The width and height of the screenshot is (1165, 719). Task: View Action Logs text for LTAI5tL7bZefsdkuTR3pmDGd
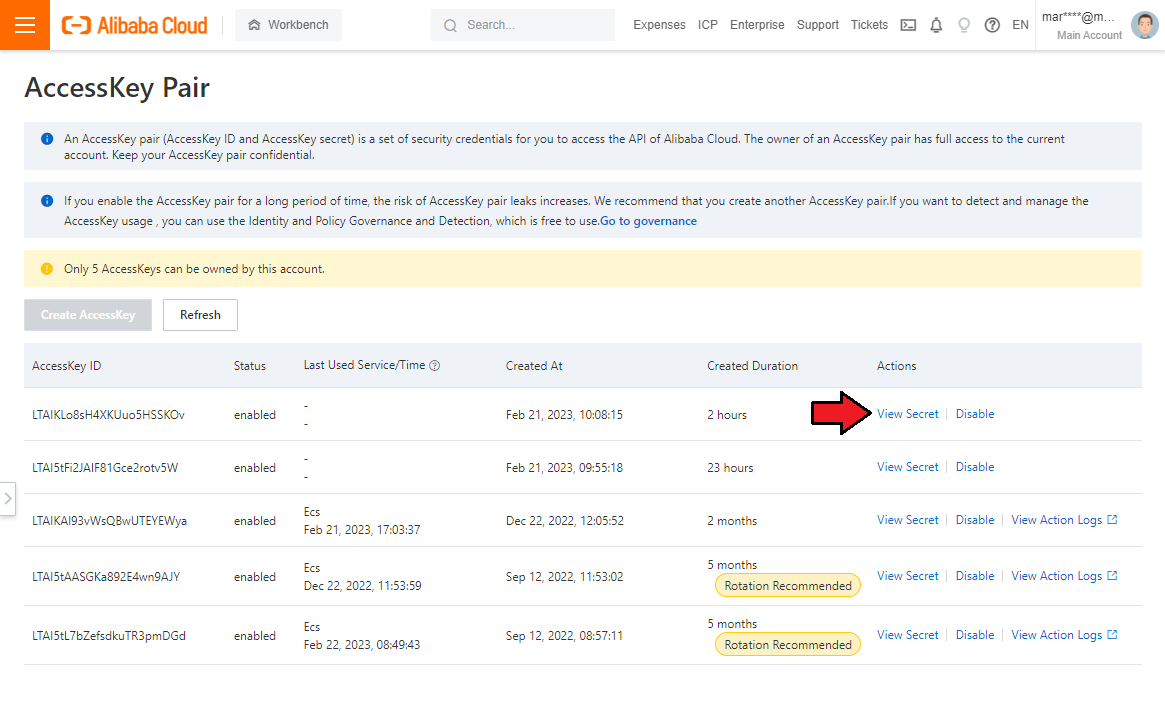[1057, 635]
